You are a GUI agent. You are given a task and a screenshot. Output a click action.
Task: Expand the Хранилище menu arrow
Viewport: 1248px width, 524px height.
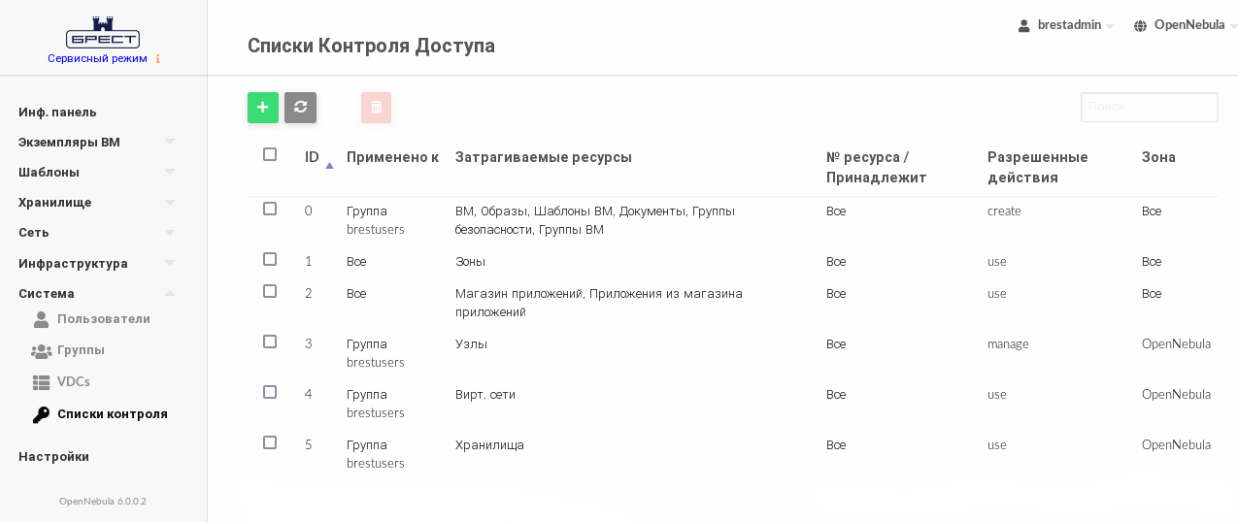pyautogui.click(x=171, y=204)
